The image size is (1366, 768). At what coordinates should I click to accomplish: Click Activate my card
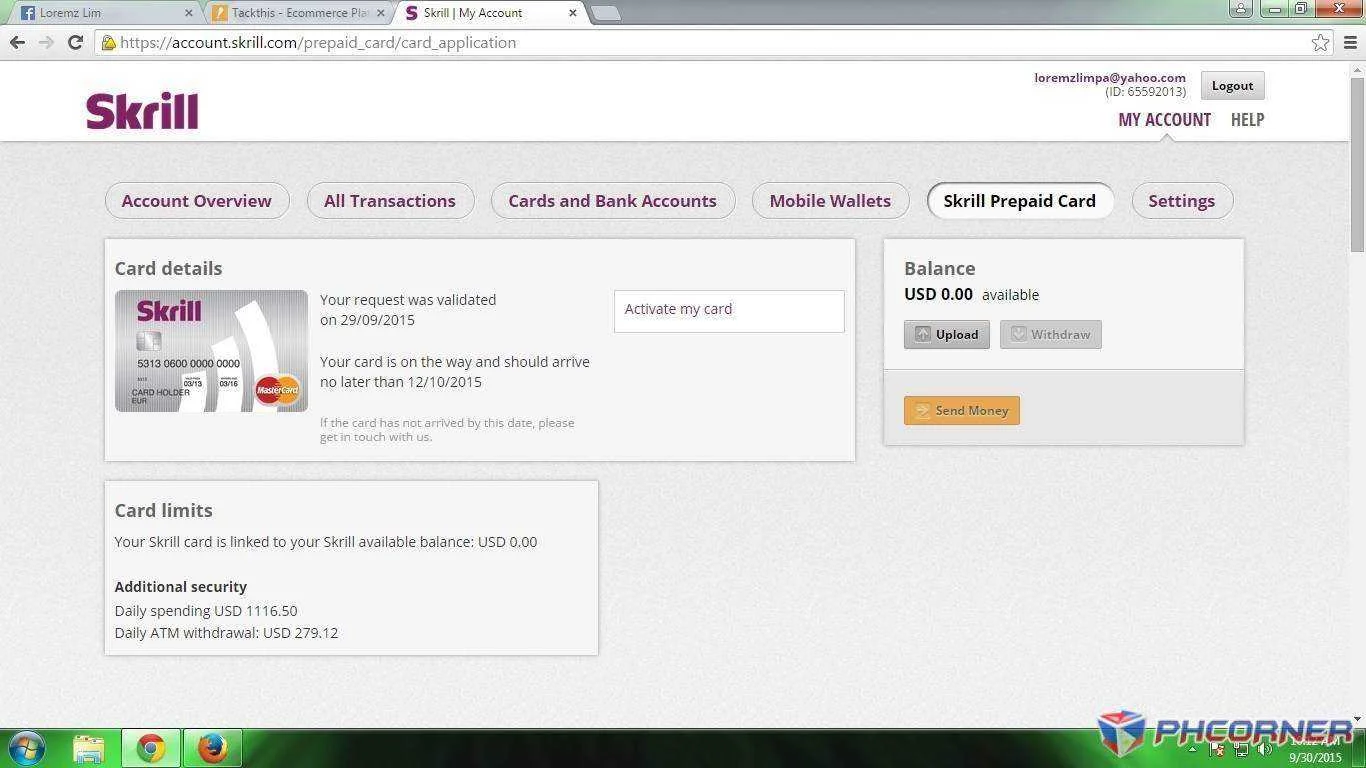point(729,310)
